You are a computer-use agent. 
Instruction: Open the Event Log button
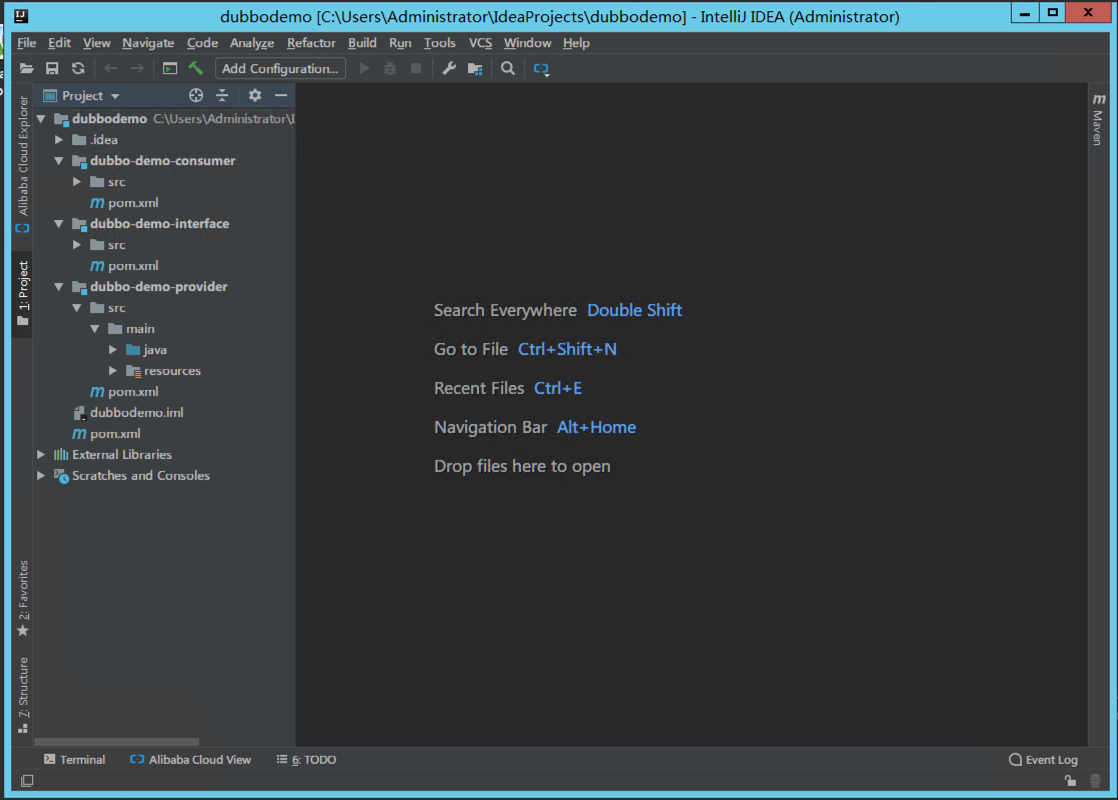pyautogui.click(x=1043, y=760)
